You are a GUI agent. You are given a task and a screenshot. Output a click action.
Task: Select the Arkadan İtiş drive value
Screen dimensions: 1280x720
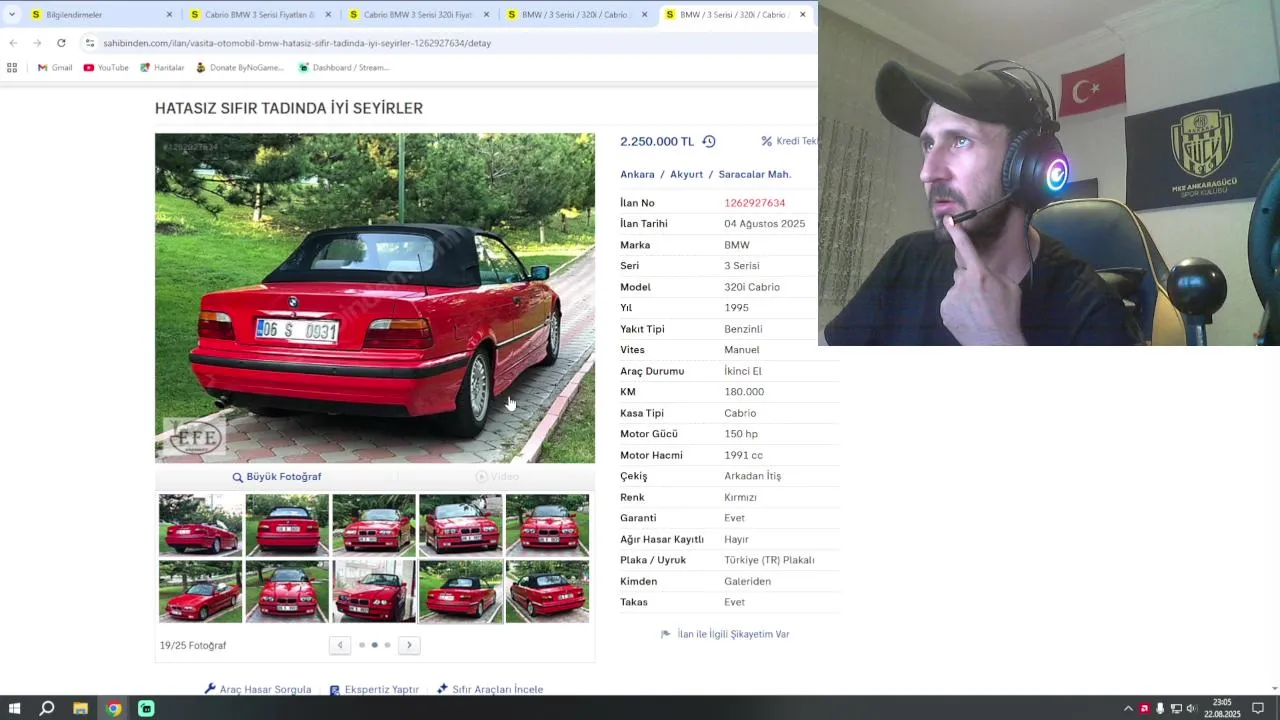(753, 476)
